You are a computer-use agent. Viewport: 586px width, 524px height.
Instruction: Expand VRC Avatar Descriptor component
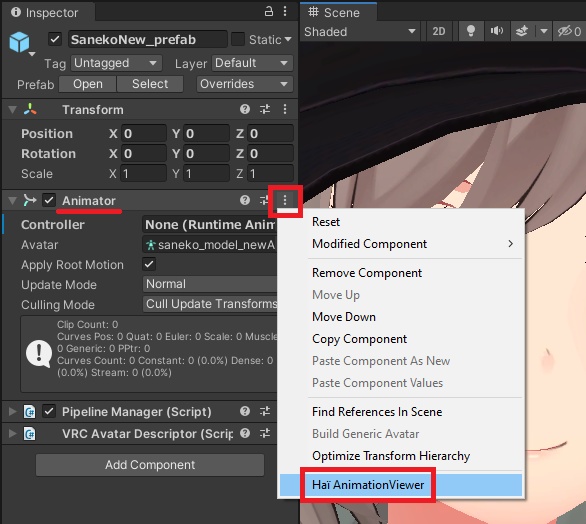click(12, 434)
